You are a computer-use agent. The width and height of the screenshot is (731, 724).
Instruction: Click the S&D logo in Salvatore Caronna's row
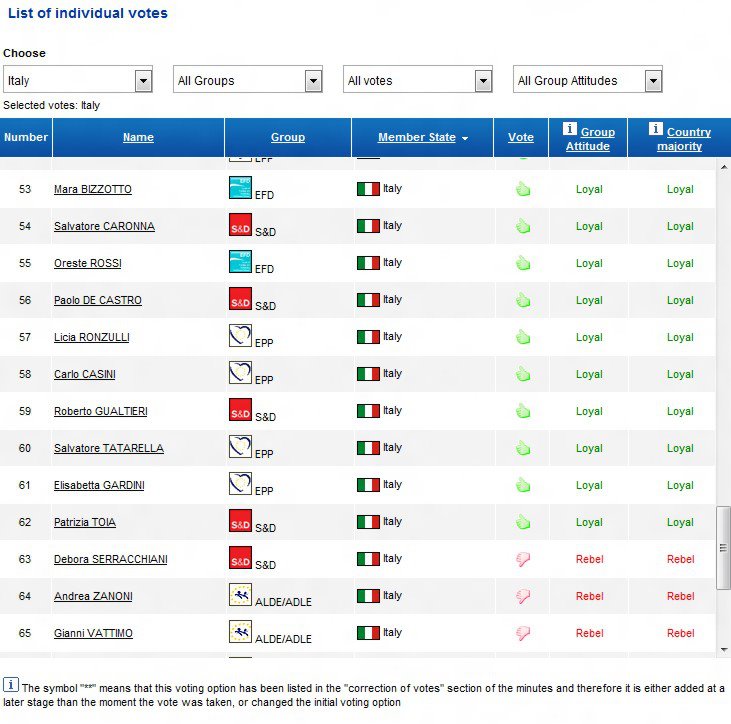tap(240, 225)
